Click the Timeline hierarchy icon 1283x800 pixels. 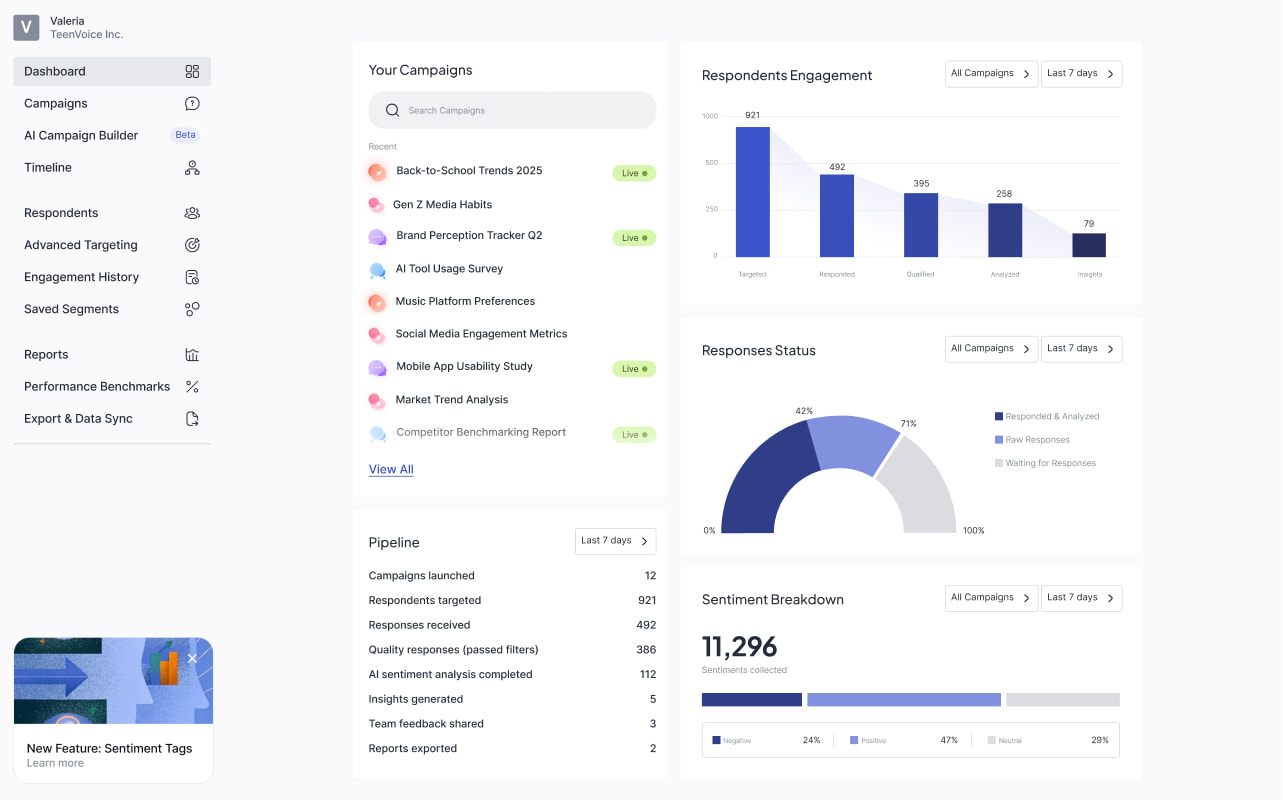(192, 168)
